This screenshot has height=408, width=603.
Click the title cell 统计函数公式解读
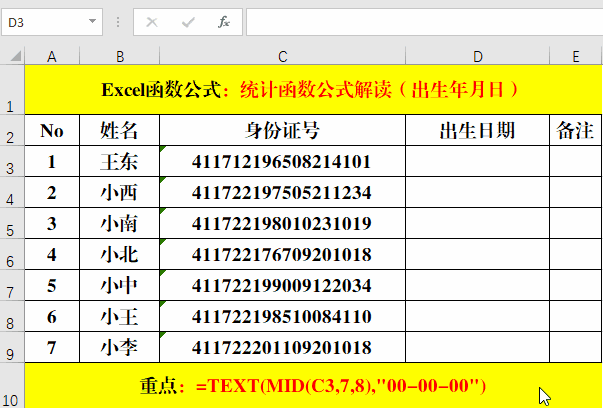(x=313, y=90)
